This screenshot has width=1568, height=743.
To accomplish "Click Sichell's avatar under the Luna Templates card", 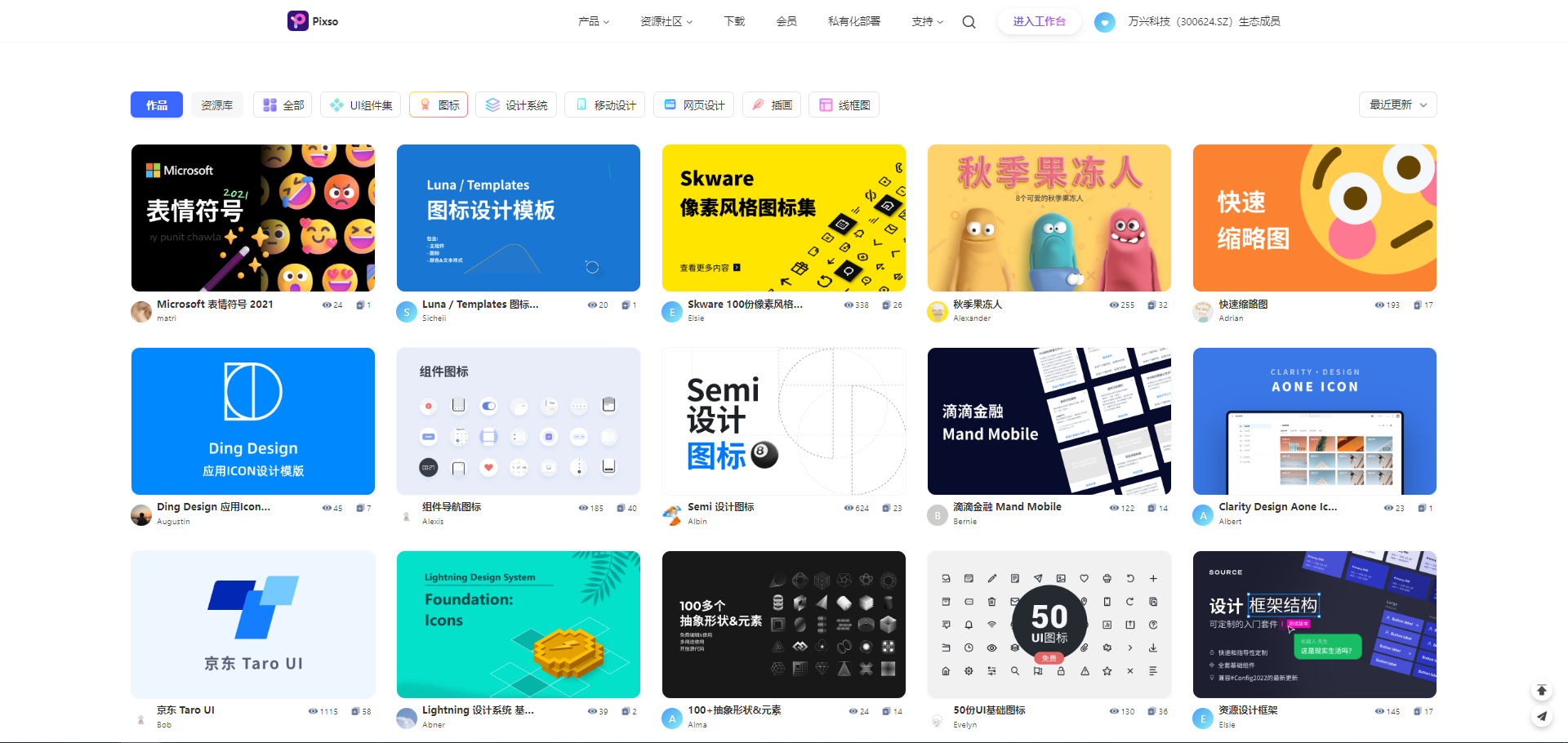I will point(407,311).
